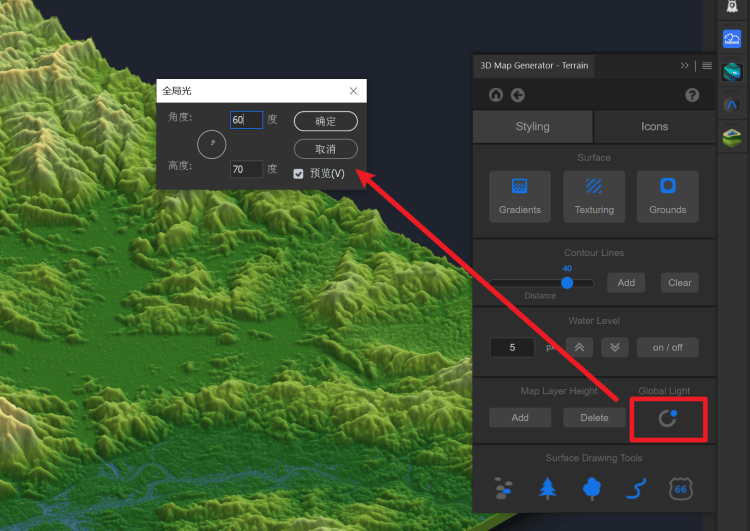Screen dimensions: 750x531
Task: Confirm with the 确定 button
Action: [325, 121]
